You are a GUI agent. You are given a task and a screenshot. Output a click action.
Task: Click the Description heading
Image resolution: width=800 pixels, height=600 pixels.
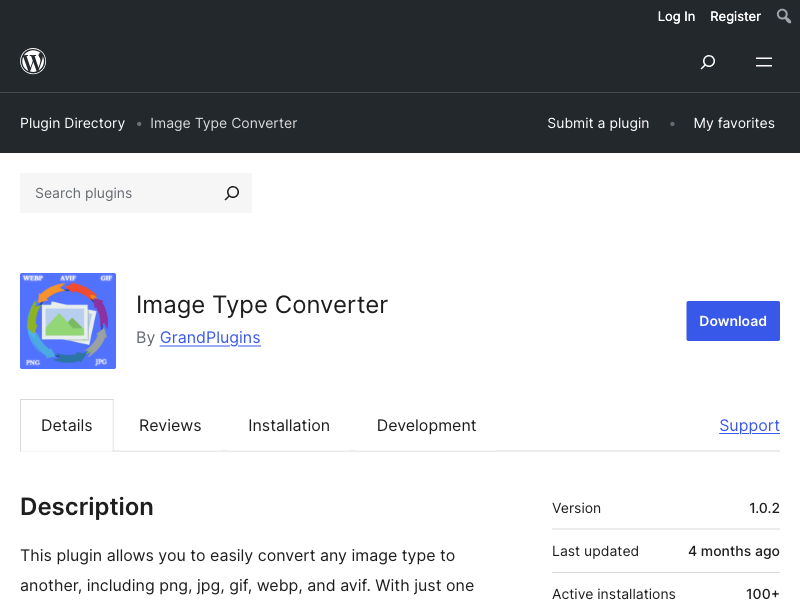tap(87, 507)
